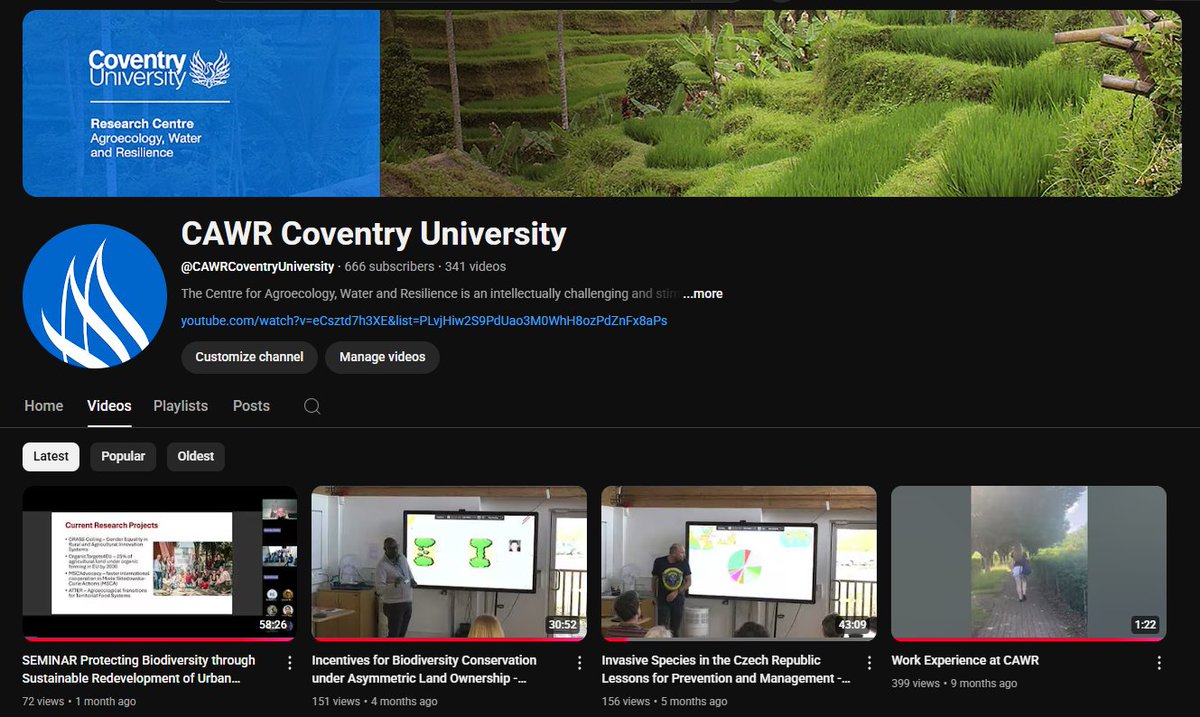Click the channel name CAWR Coventry University
This screenshot has width=1200, height=717.
coord(374,234)
